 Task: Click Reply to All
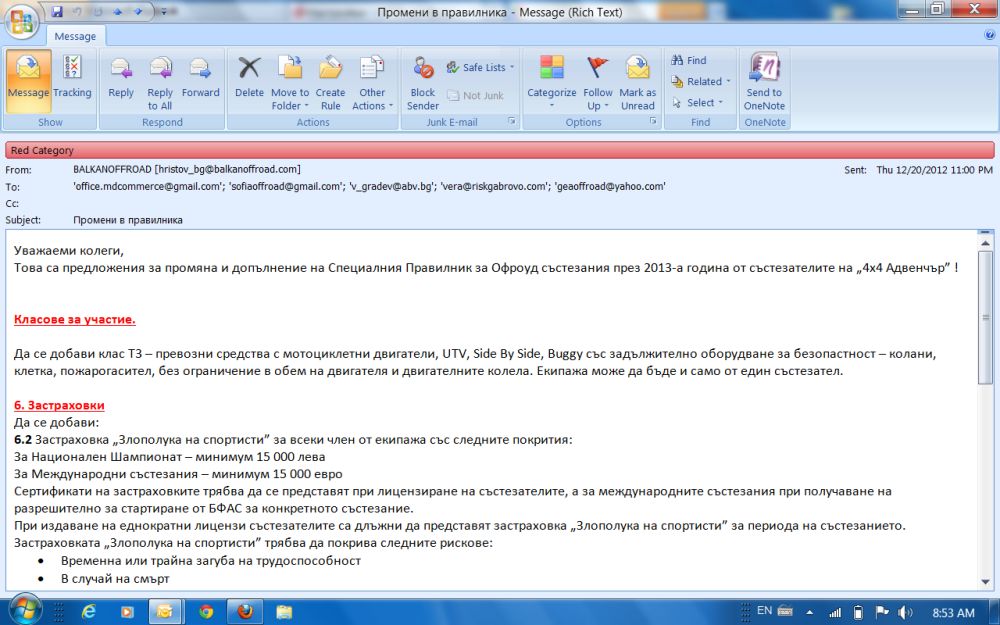click(x=160, y=82)
